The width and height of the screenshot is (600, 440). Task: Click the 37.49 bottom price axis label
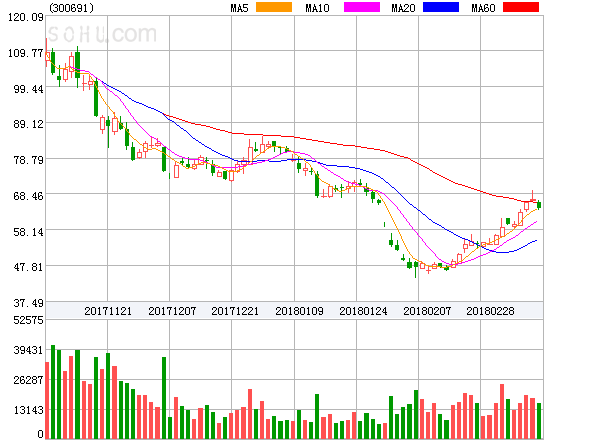pyautogui.click(x=28, y=303)
